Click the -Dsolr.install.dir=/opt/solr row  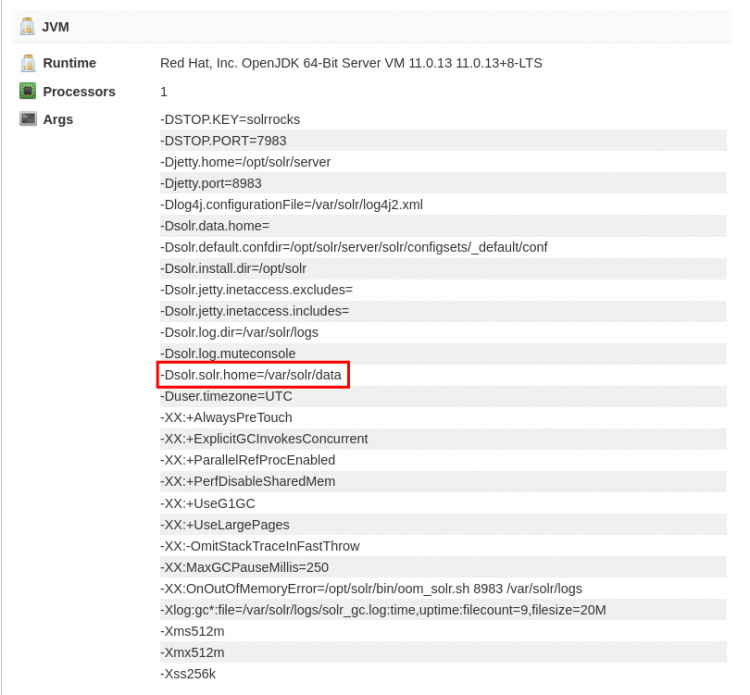point(233,269)
